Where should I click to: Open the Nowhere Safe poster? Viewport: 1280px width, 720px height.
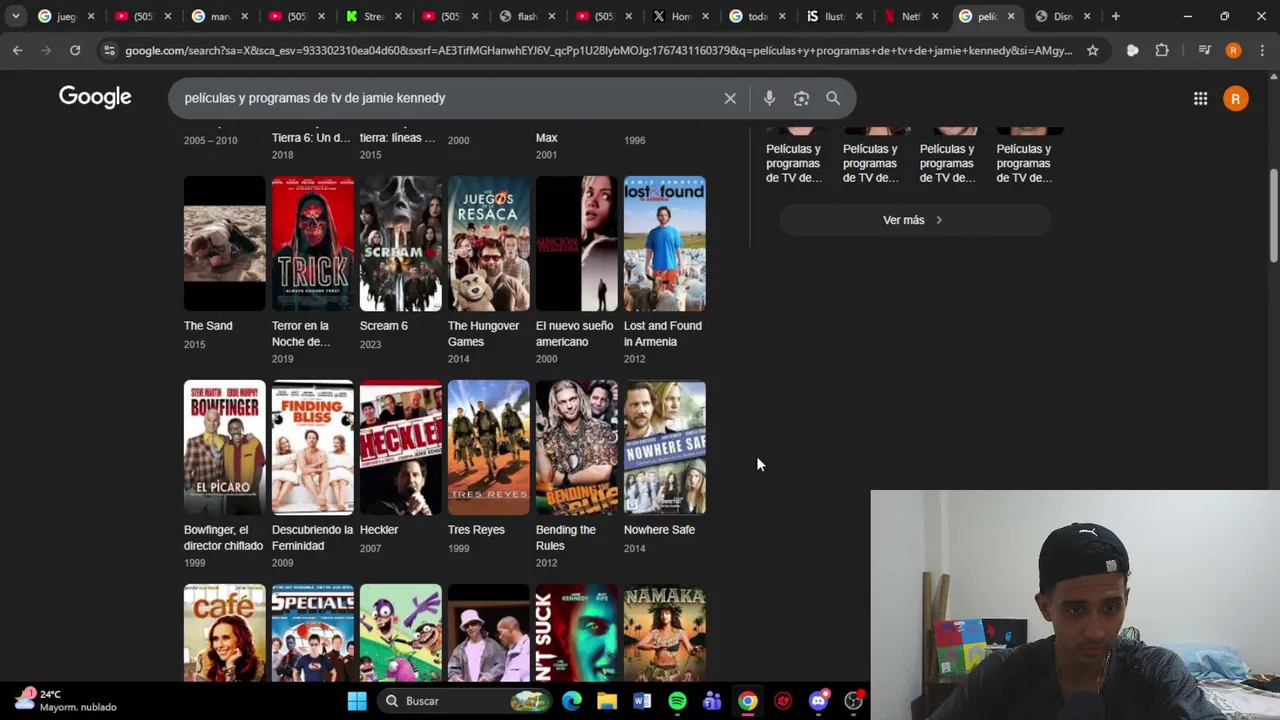665,448
